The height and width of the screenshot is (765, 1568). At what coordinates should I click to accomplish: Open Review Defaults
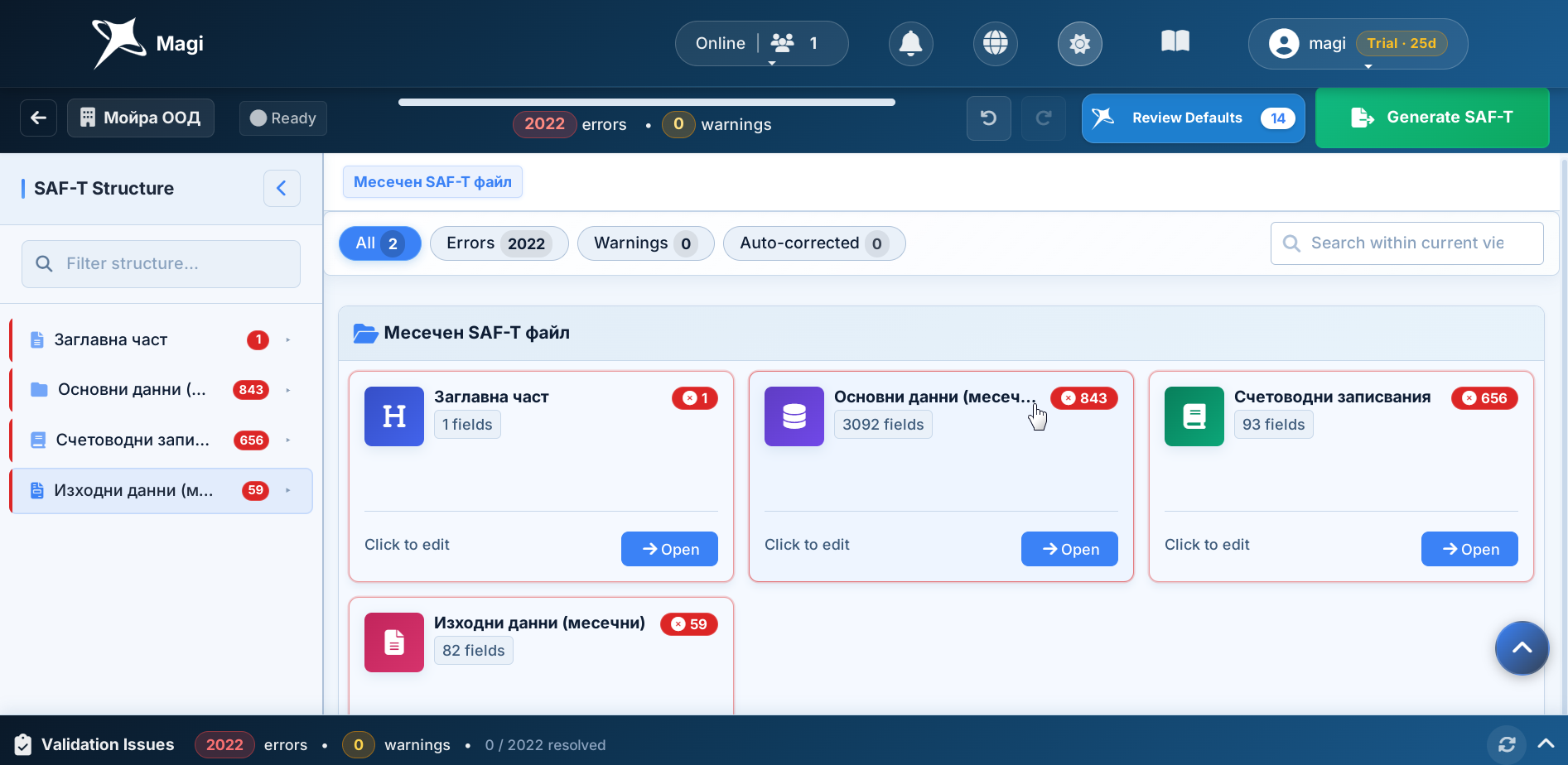[x=1193, y=118]
